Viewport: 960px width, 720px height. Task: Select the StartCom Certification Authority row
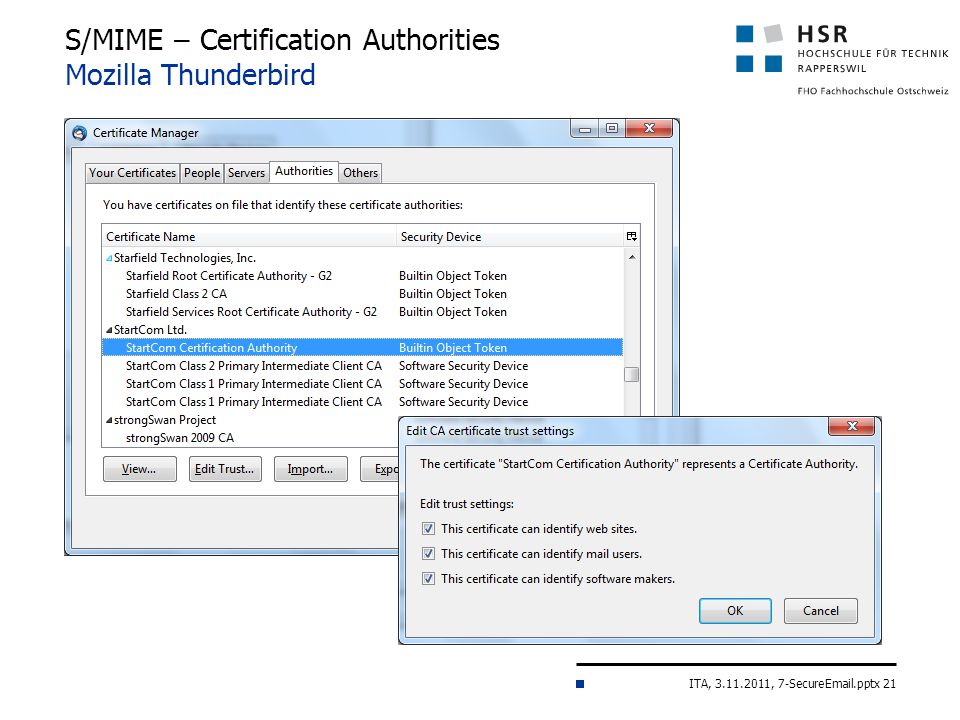[362, 348]
